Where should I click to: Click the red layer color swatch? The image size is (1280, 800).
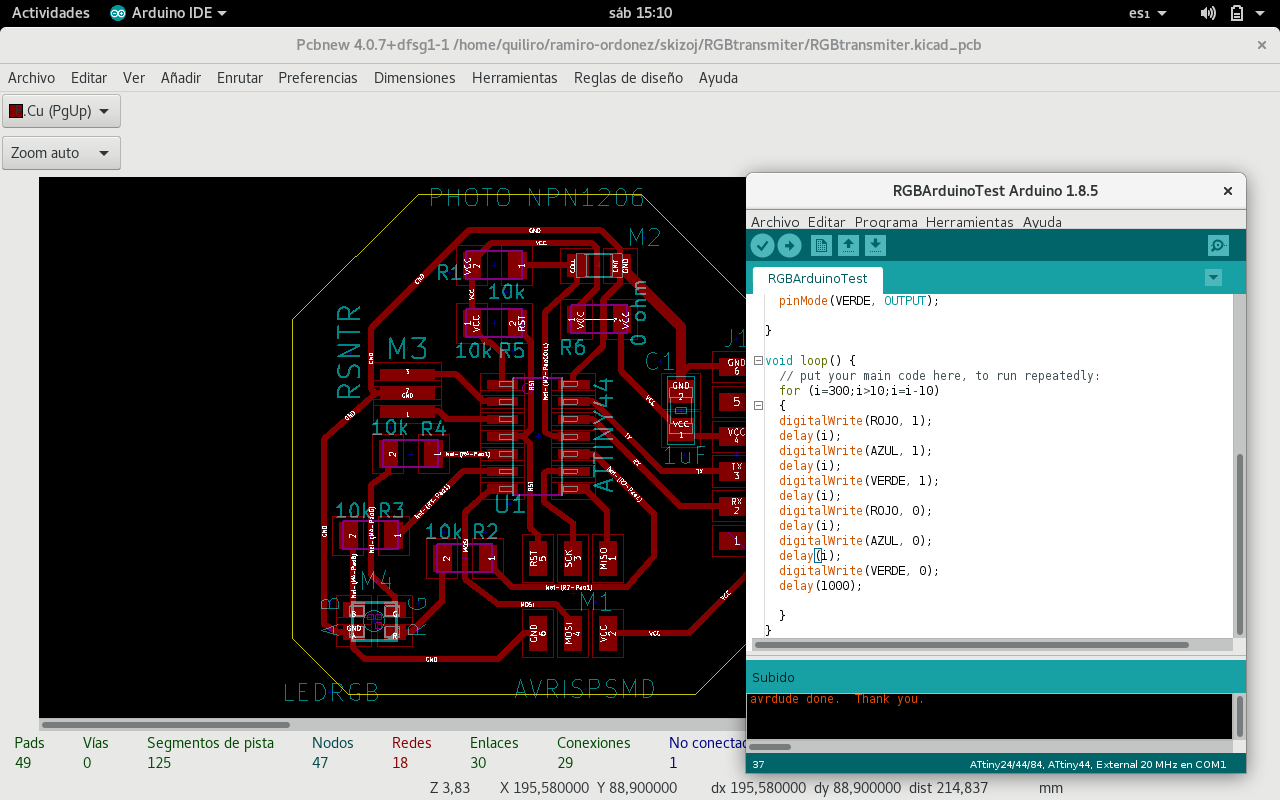(16, 111)
